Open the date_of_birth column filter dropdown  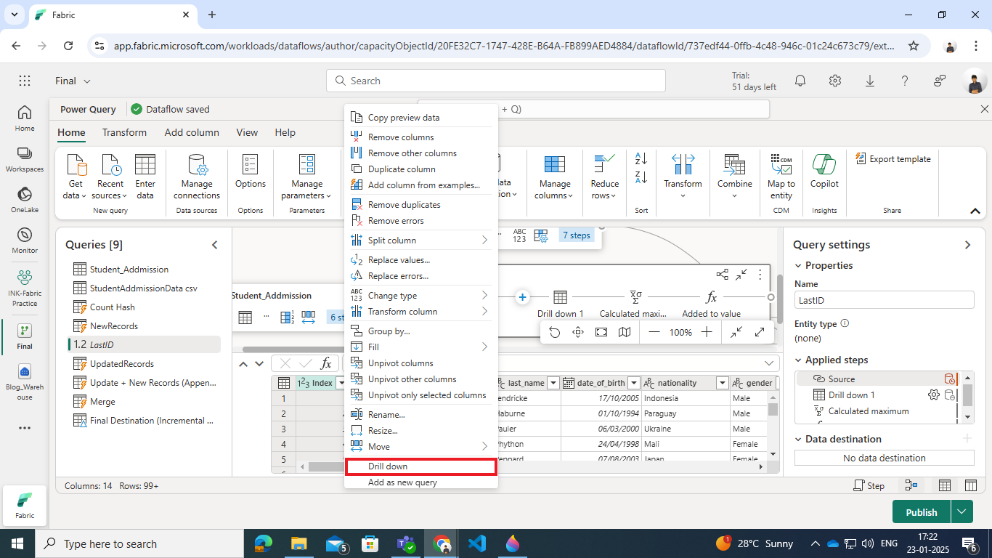tap(633, 383)
